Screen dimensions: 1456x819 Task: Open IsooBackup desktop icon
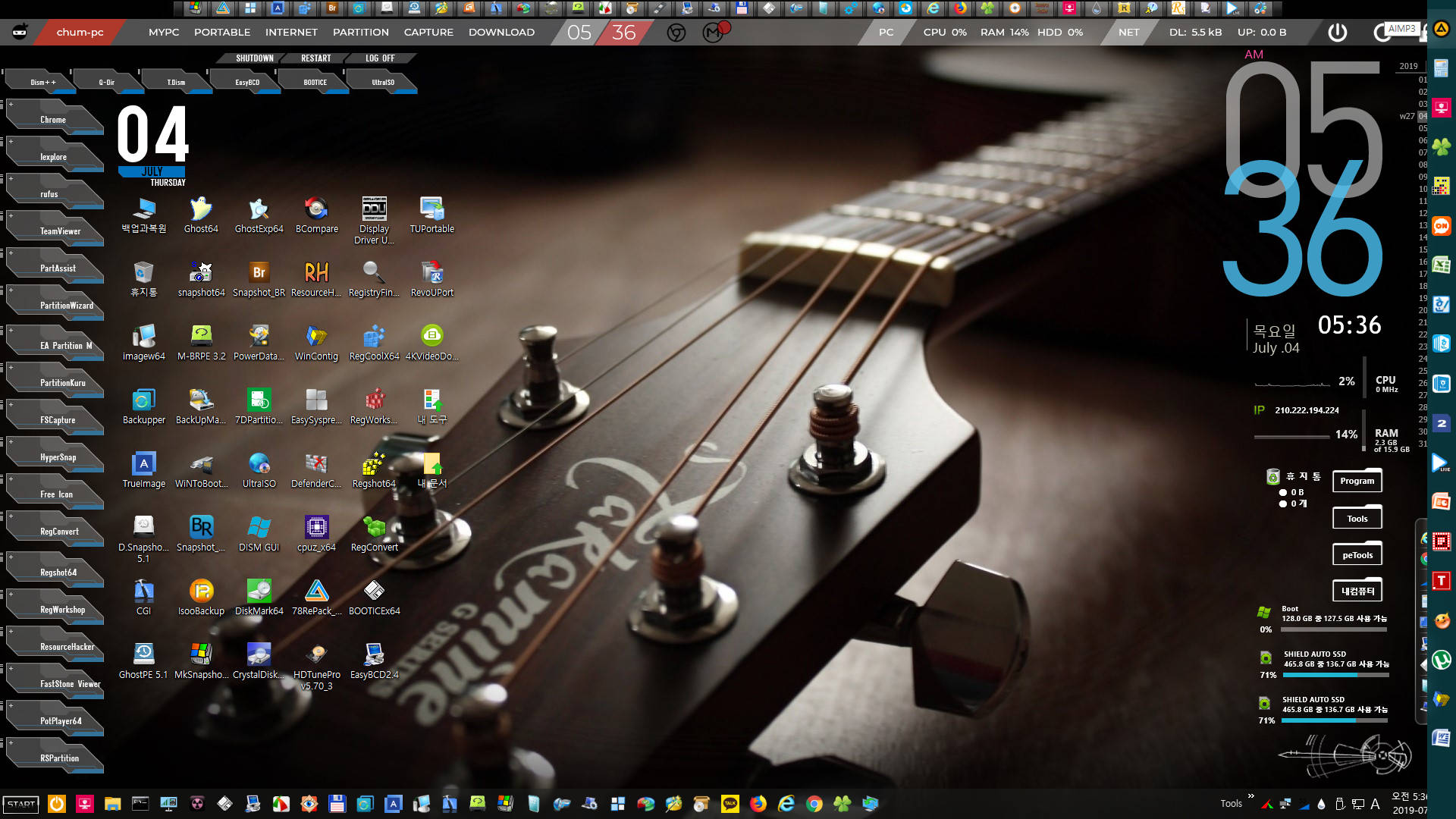pyautogui.click(x=201, y=597)
